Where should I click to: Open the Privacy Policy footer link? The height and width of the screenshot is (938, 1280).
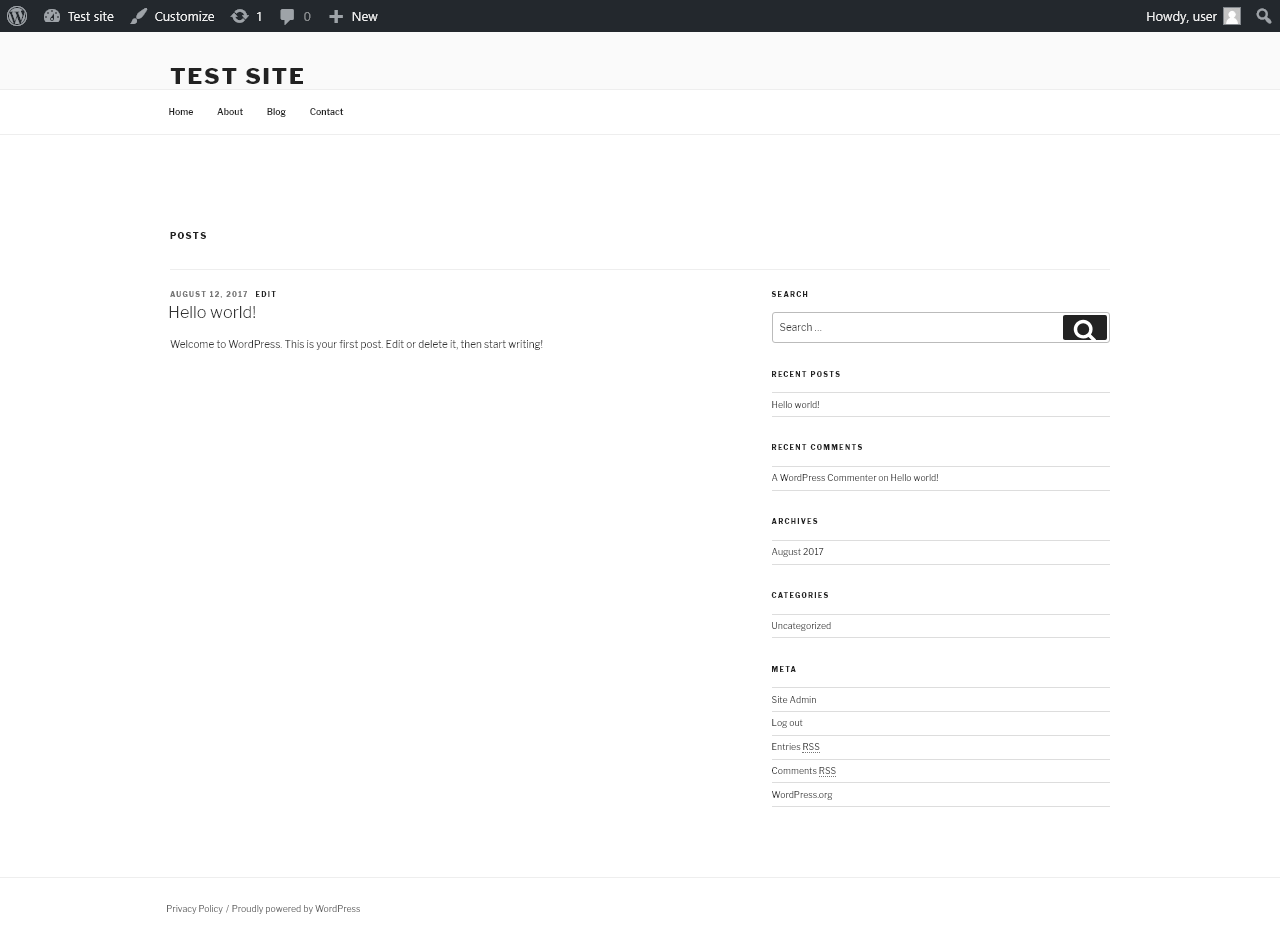coord(195,909)
